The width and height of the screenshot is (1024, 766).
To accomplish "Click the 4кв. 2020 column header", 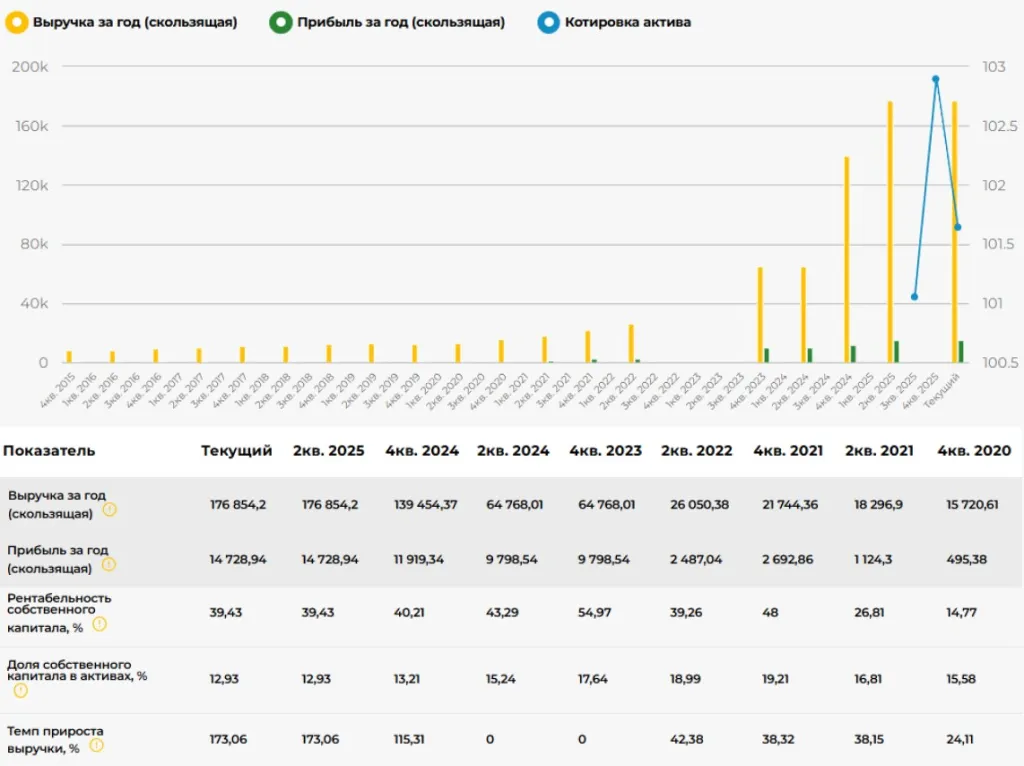I will 974,451.
